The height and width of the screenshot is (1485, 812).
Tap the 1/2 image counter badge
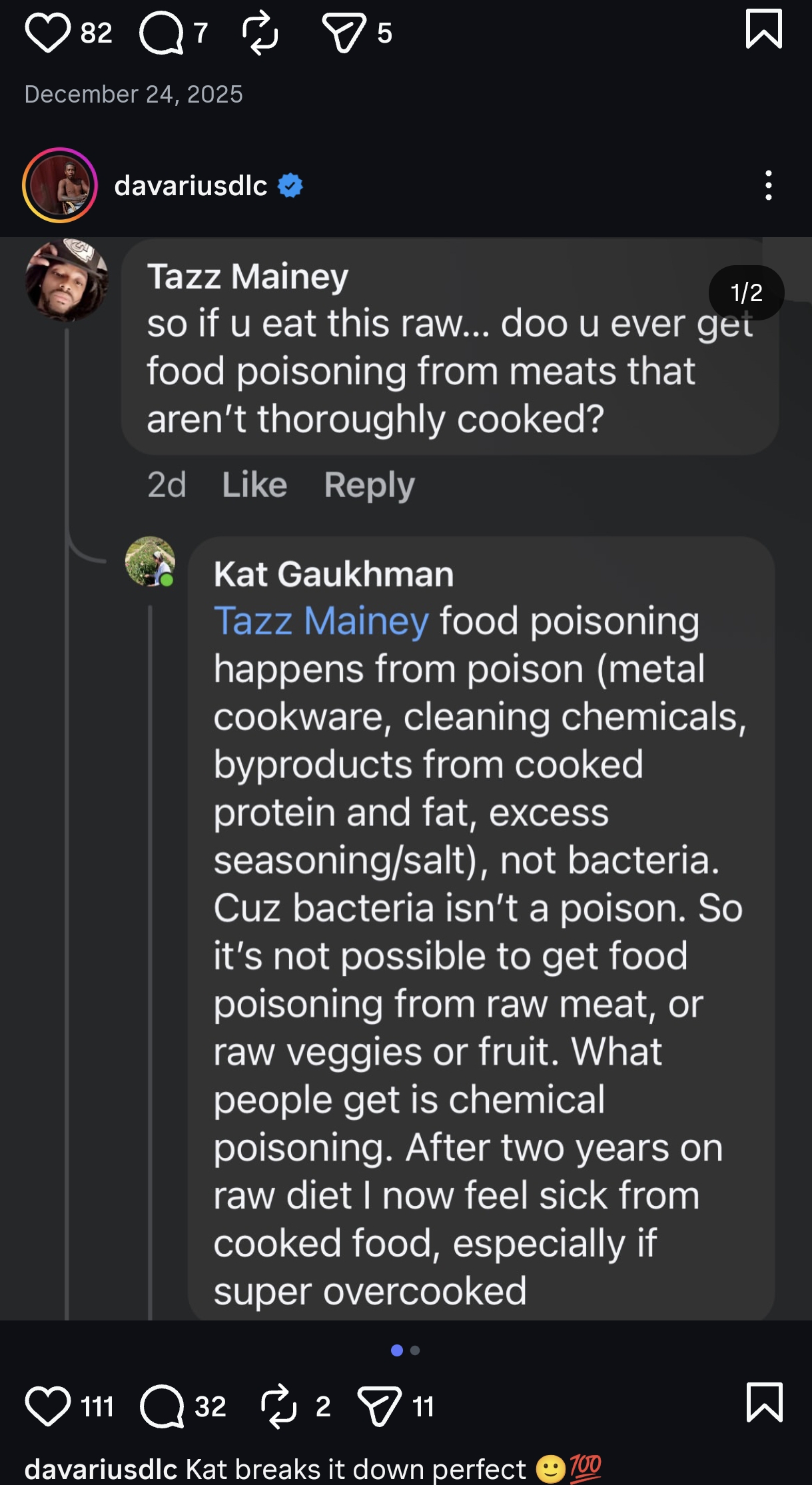coord(746,292)
